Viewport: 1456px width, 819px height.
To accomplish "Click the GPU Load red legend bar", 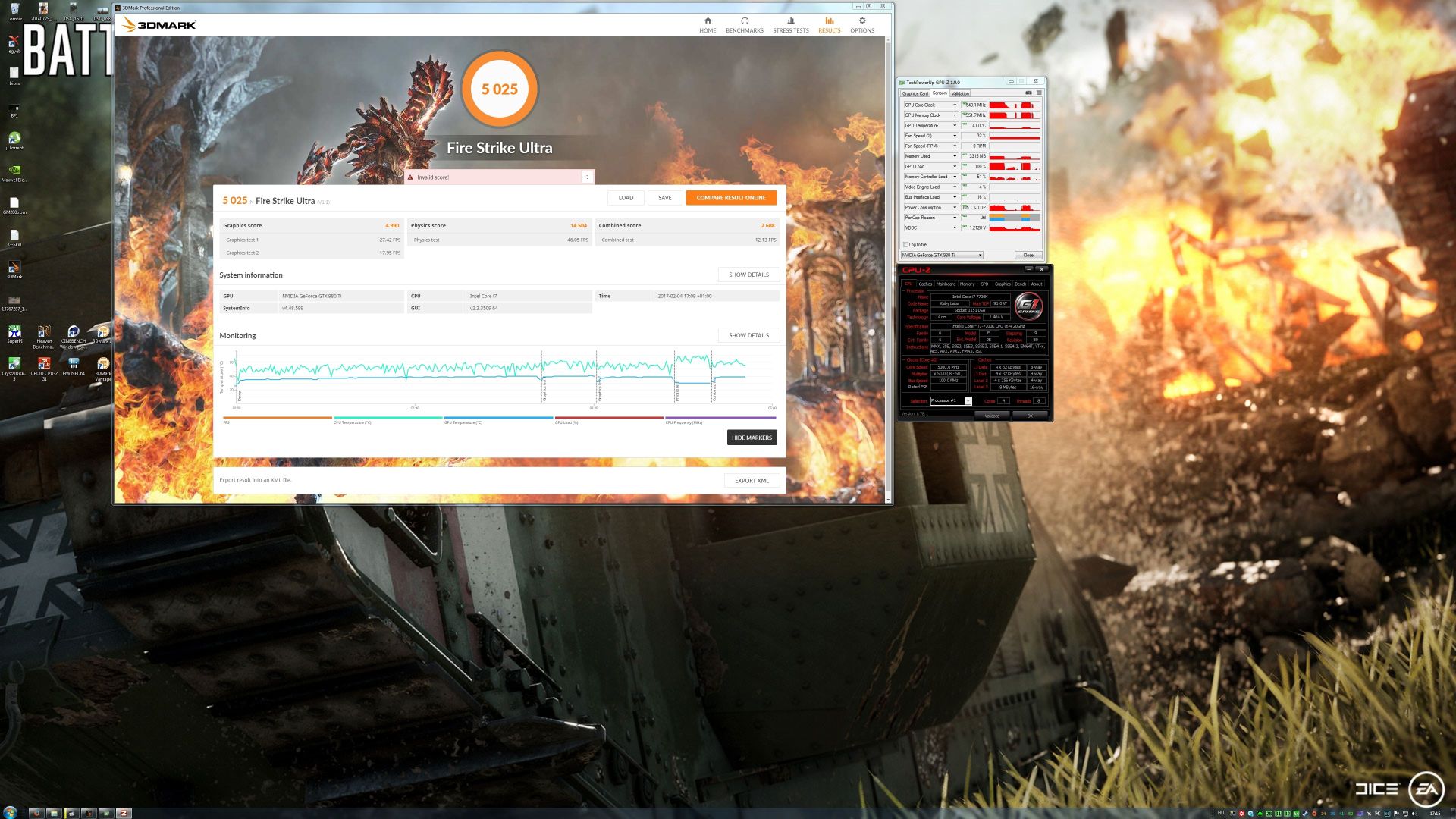I will tap(609, 418).
